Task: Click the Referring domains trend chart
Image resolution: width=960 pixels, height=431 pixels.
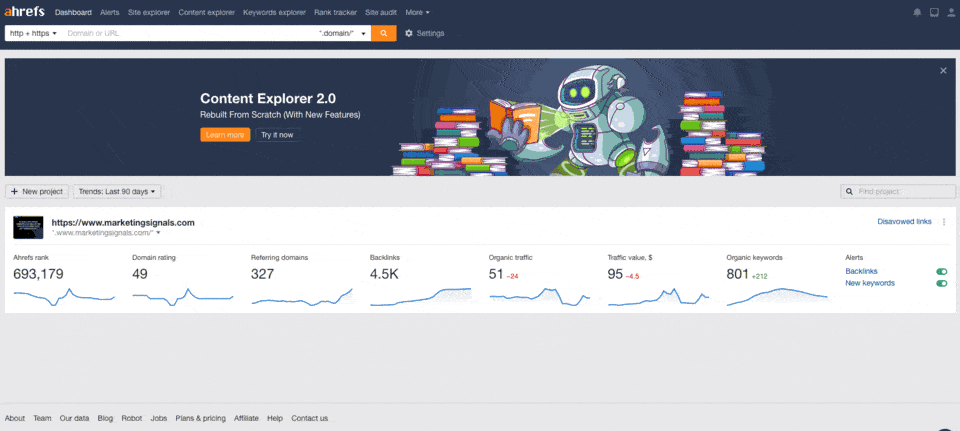Action: (302, 296)
